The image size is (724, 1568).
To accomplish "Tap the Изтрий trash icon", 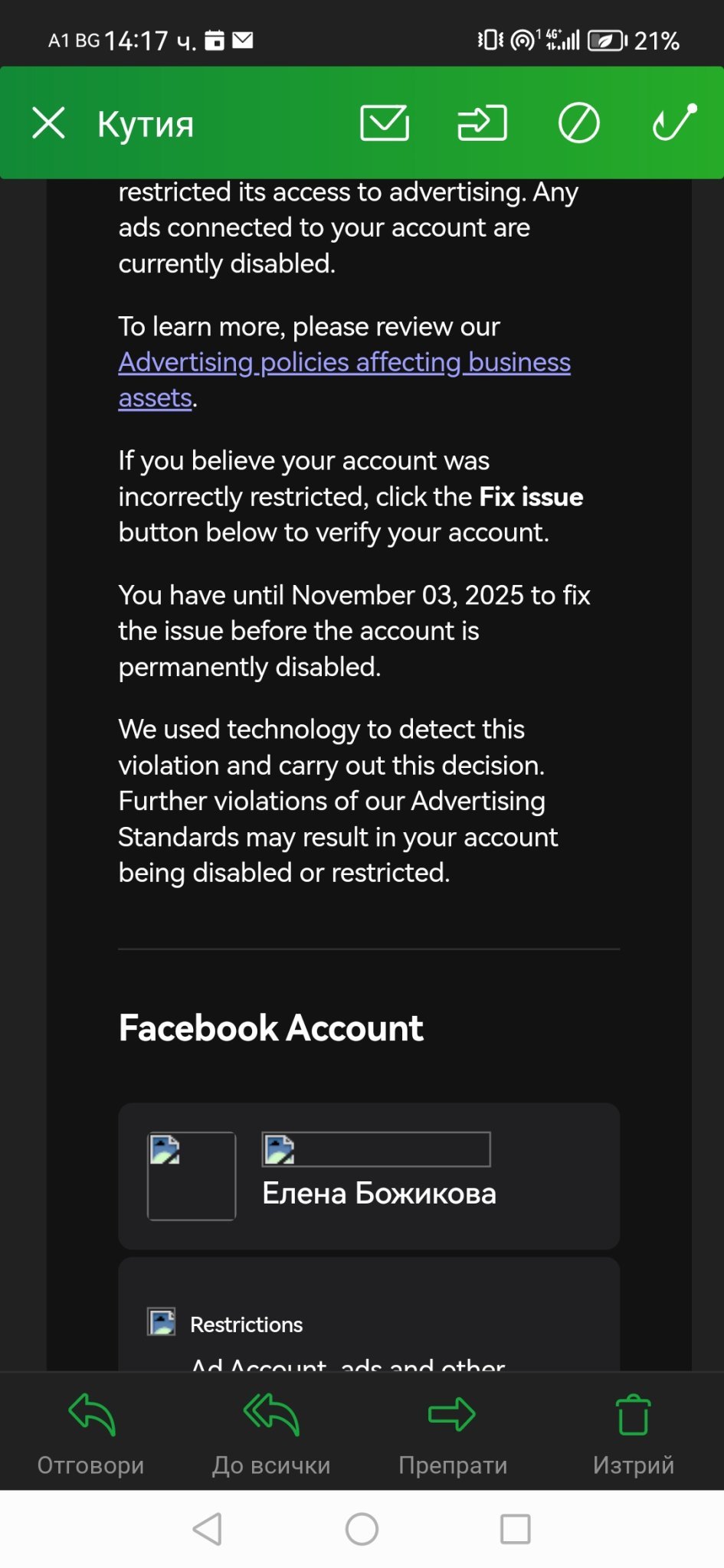I will click(634, 1414).
